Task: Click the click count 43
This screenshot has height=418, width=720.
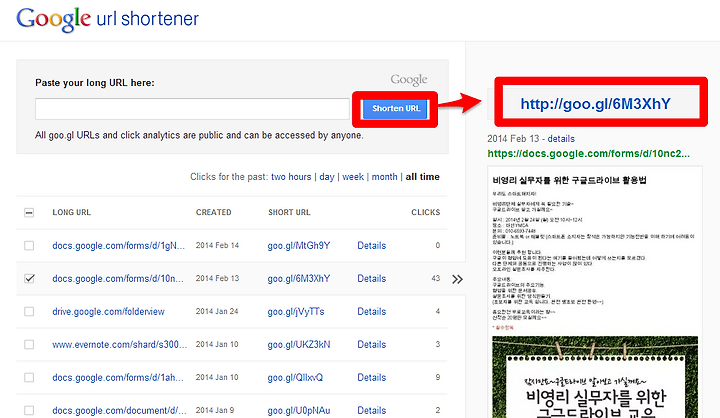Action: tap(436, 278)
